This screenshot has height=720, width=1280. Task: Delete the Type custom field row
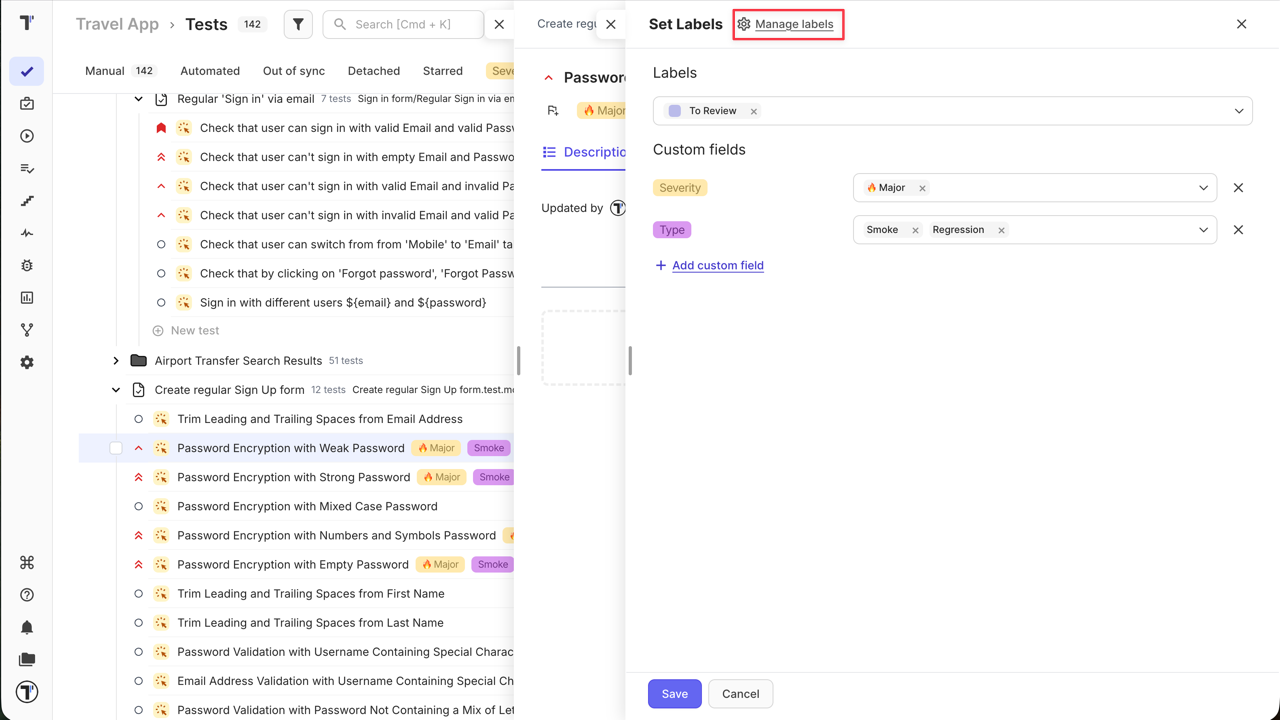[x=1238, y=230]
